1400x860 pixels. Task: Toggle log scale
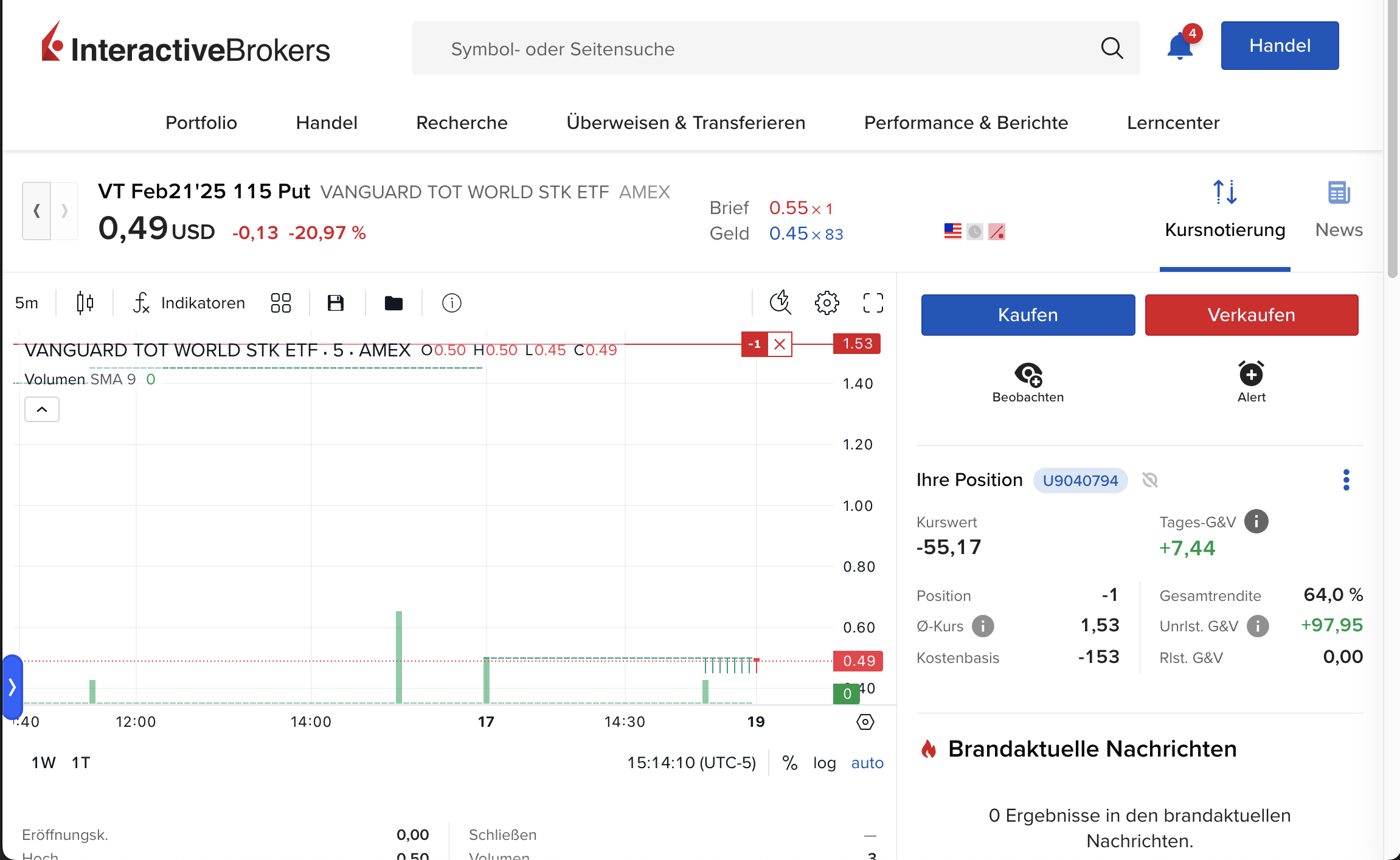[x=825, y=763]
